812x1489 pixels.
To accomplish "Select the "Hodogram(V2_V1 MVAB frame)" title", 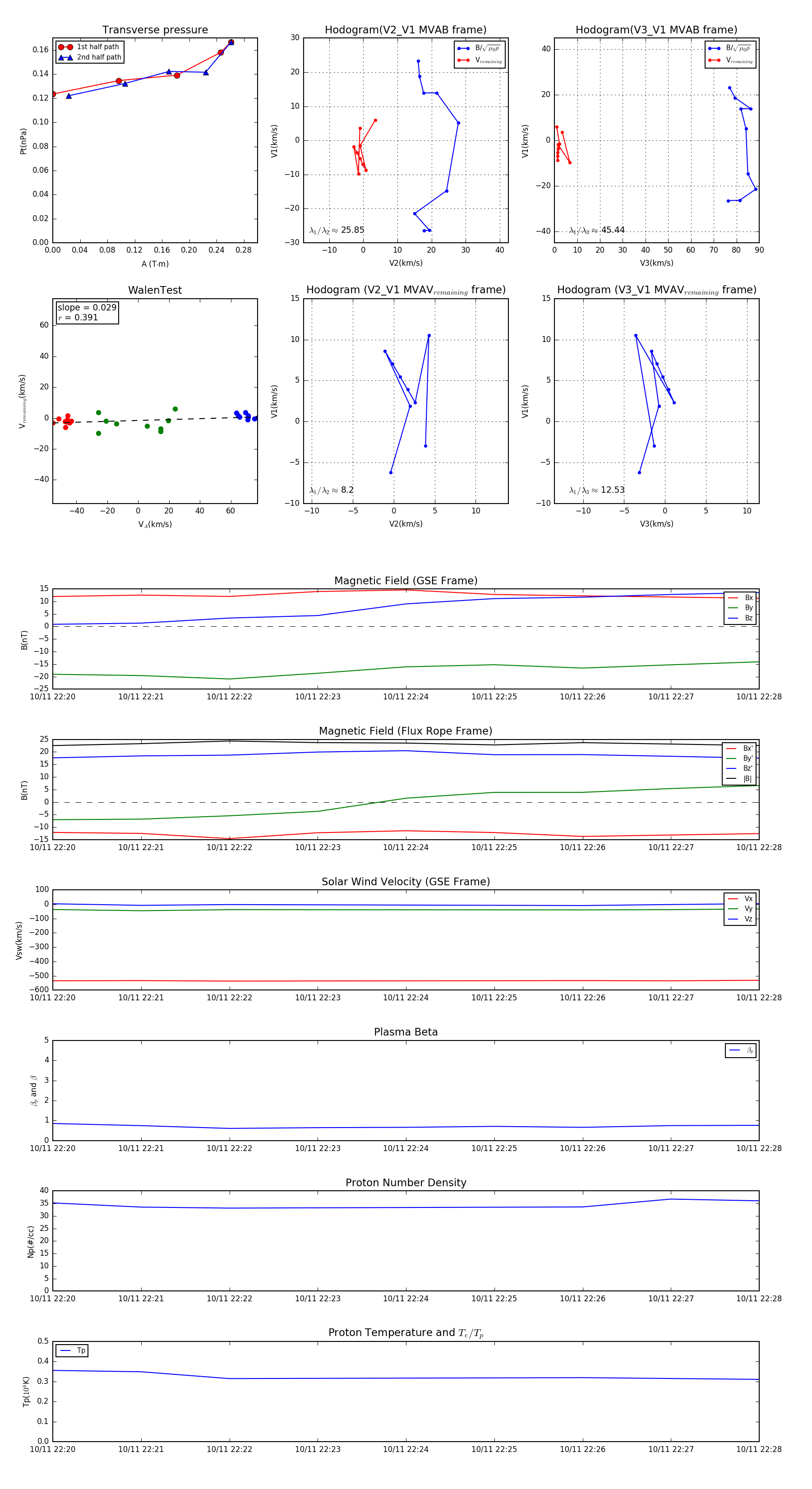I will coord(406,30).
